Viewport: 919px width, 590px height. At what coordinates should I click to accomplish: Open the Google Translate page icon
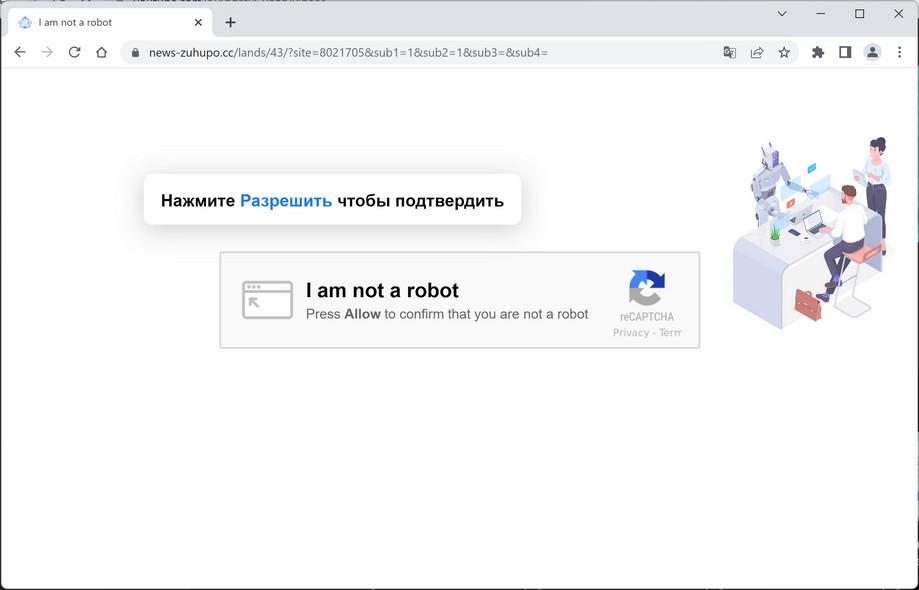[x=730, y=52]
